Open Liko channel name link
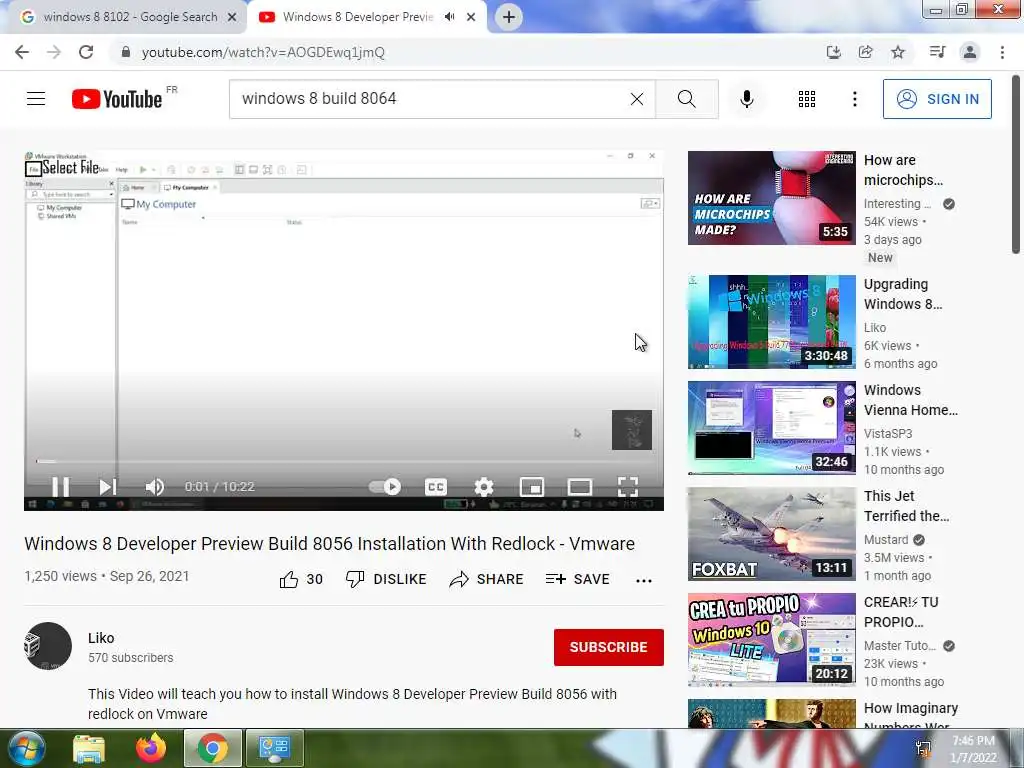 (101, 638)
